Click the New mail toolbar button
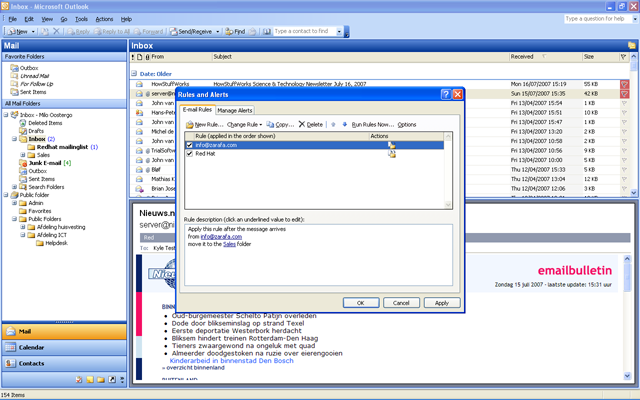This screenshot has width=640, height=400. click(18, 31)
